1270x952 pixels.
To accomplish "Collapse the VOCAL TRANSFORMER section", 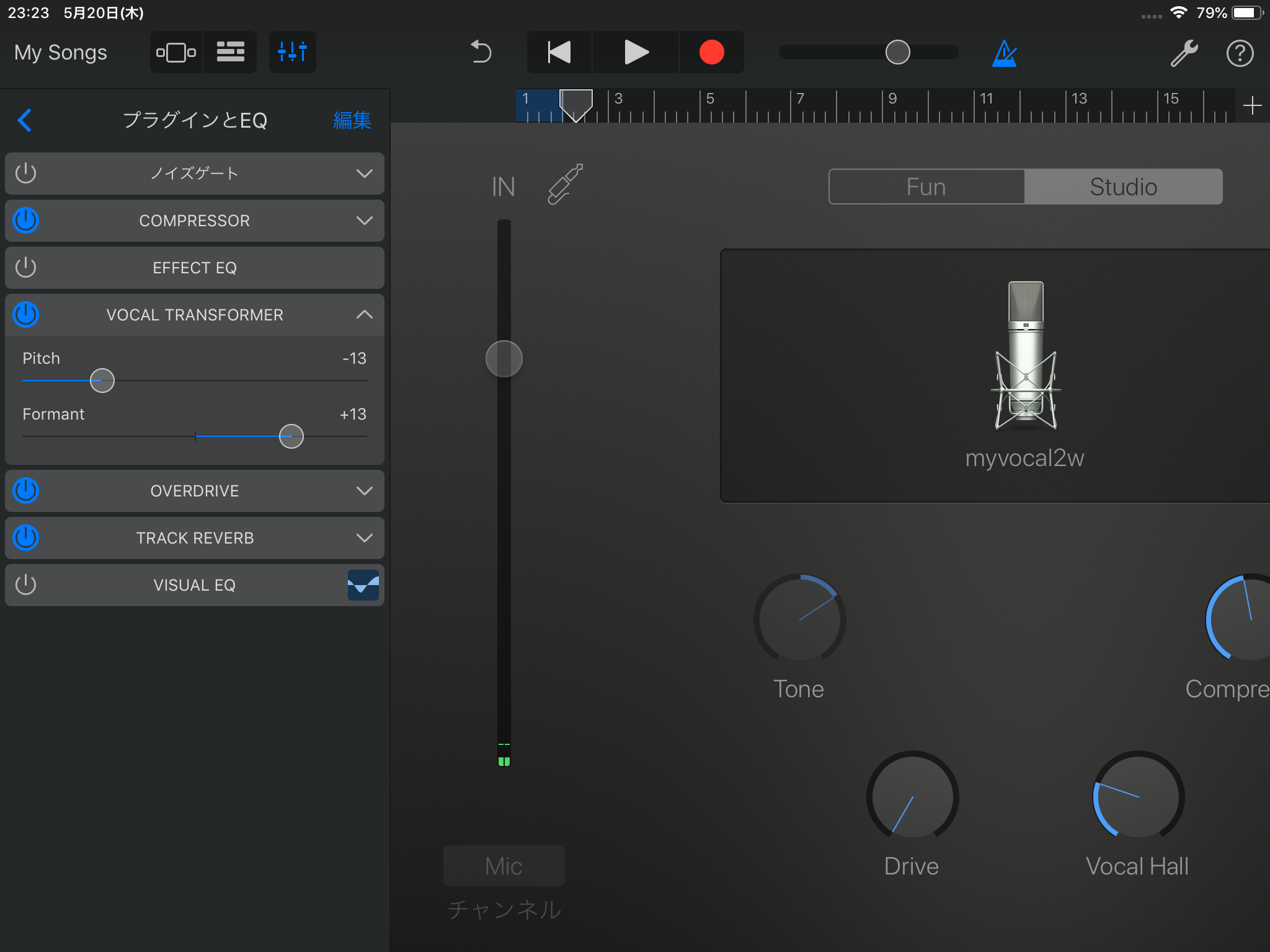I will pos(365,315).
